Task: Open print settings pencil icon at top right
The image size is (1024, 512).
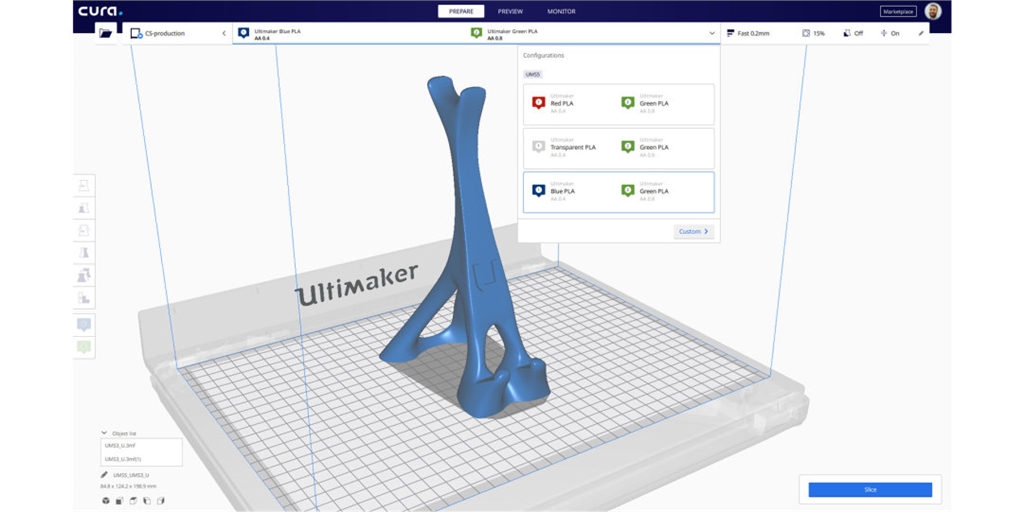Action: [x=921, y=33]
